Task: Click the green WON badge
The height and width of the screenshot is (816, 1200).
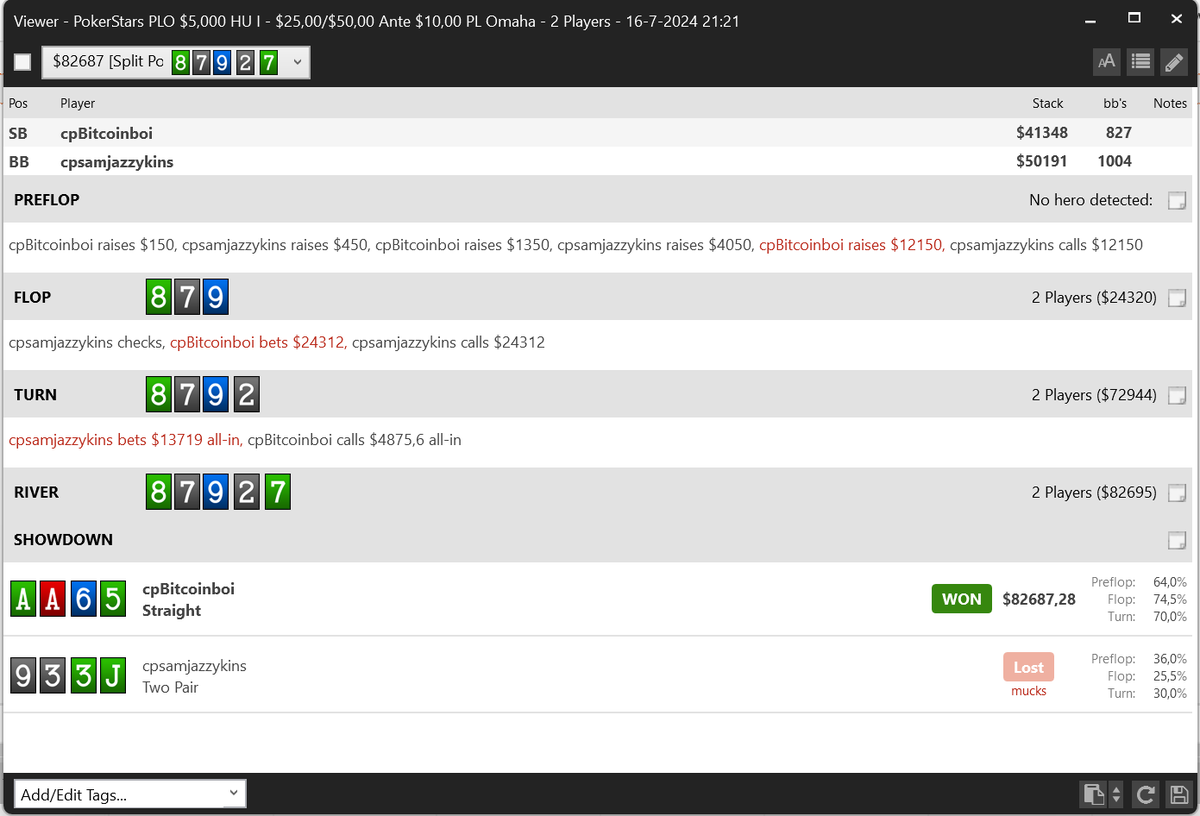Action: 961,599
